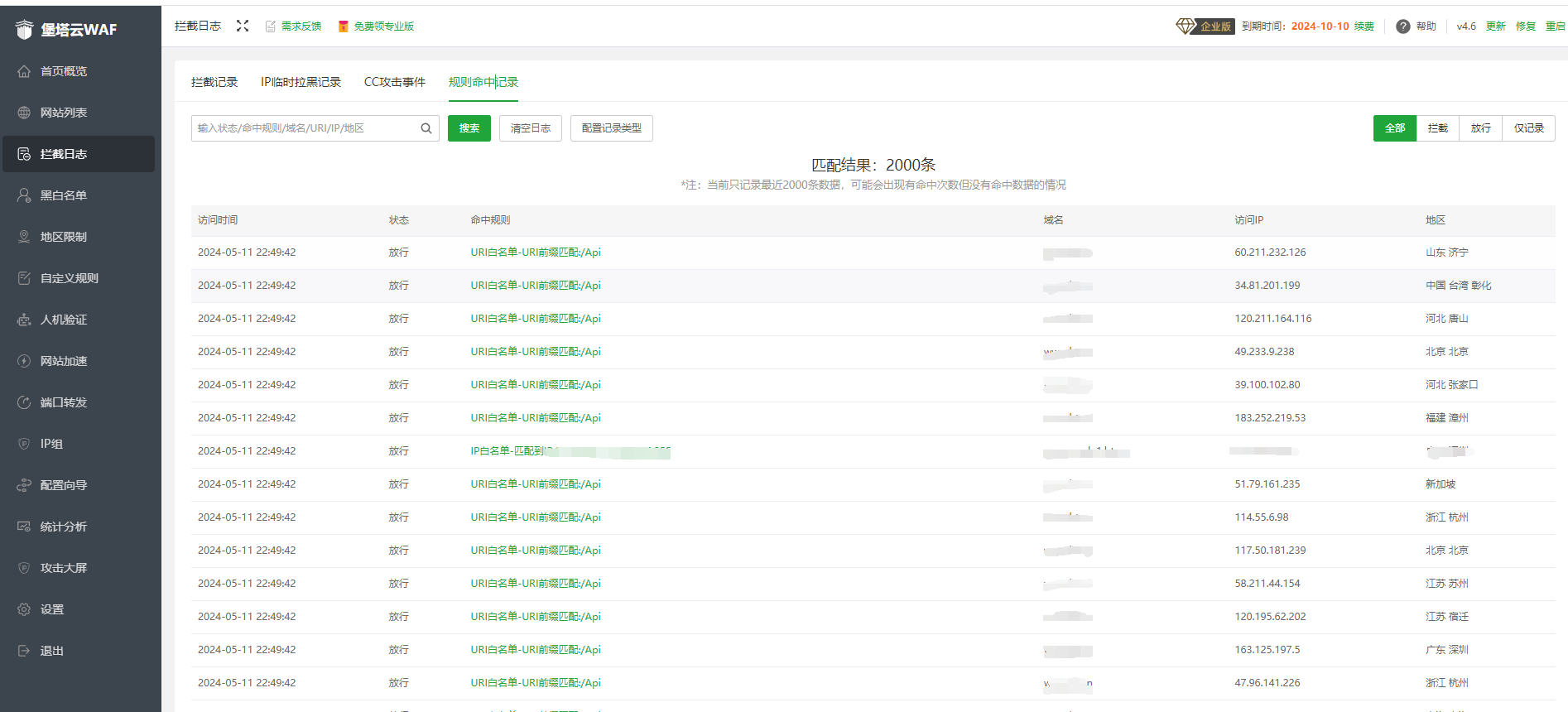Click 访问时间 column header
This screenshot has width=1568, height=712.
(x=218, y=220)
